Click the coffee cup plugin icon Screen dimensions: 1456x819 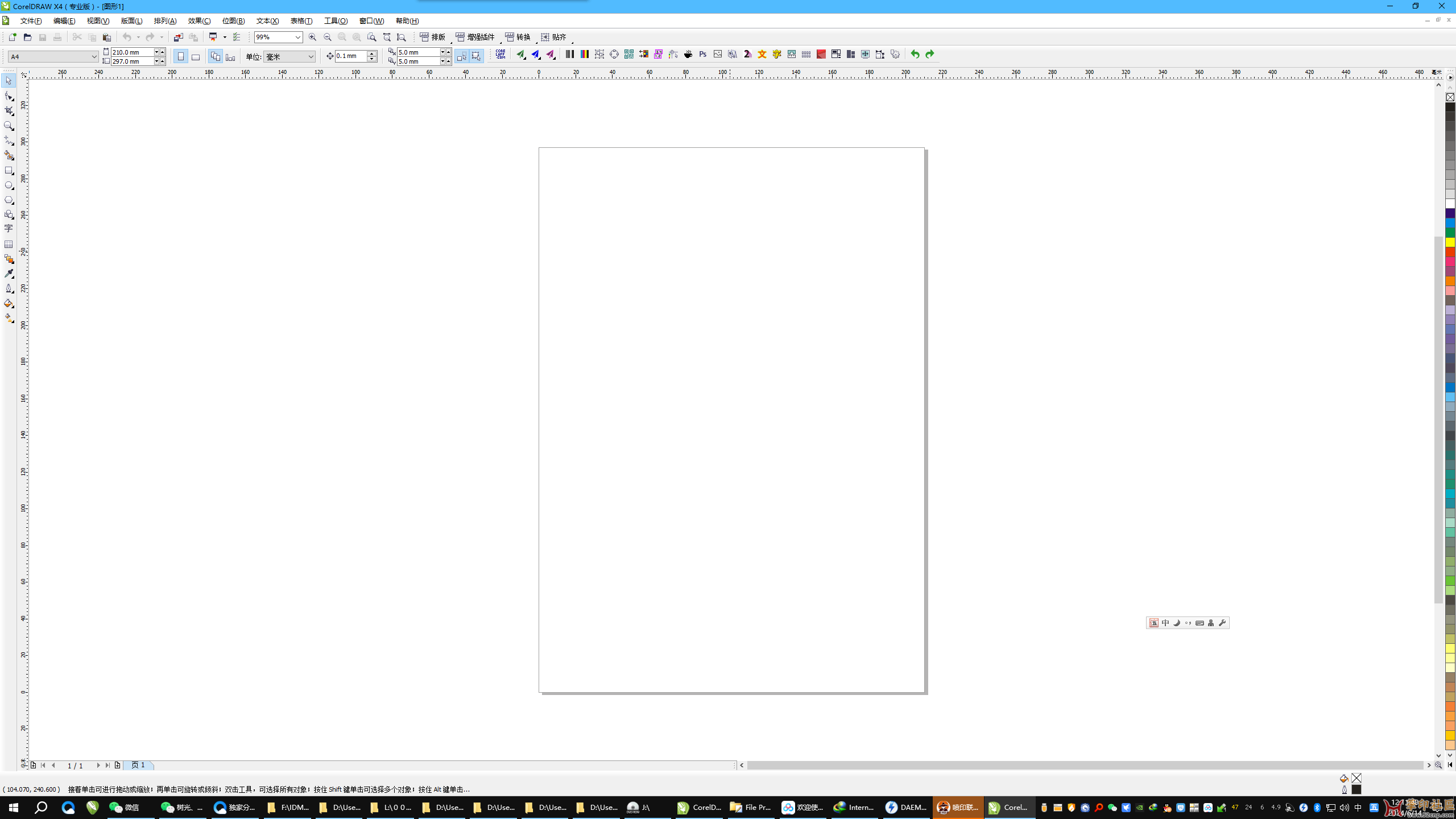pos(688,54)
